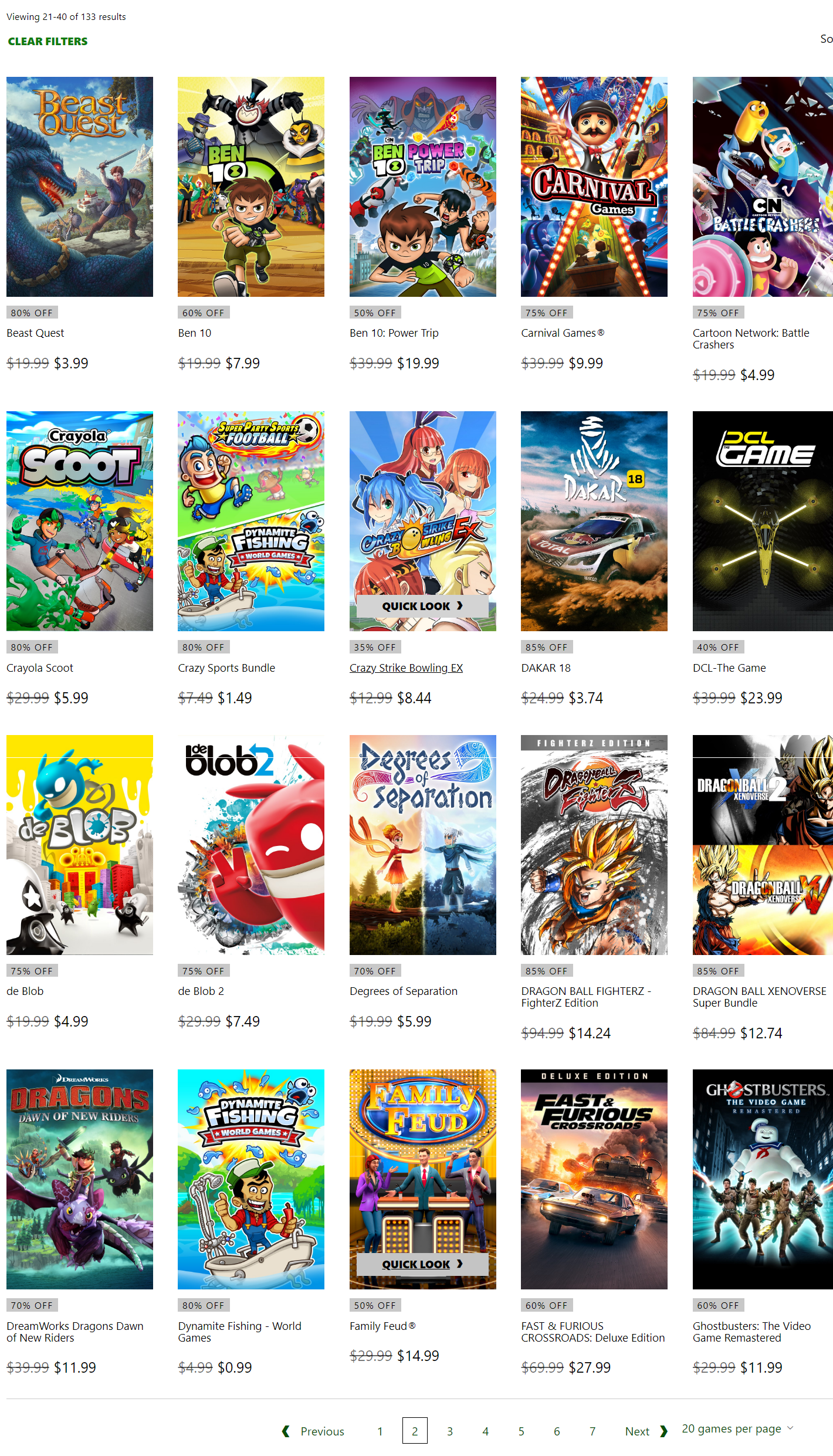Screen dimensions: 833x1456
Task: Select the Carnival Games cover image
Action: coord(594,187)
